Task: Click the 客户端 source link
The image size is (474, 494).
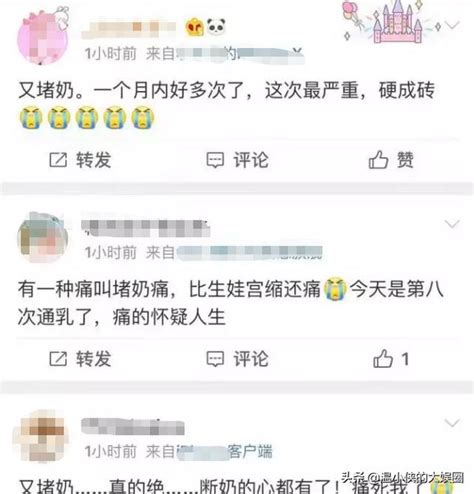Action: [x=250, y=451]
